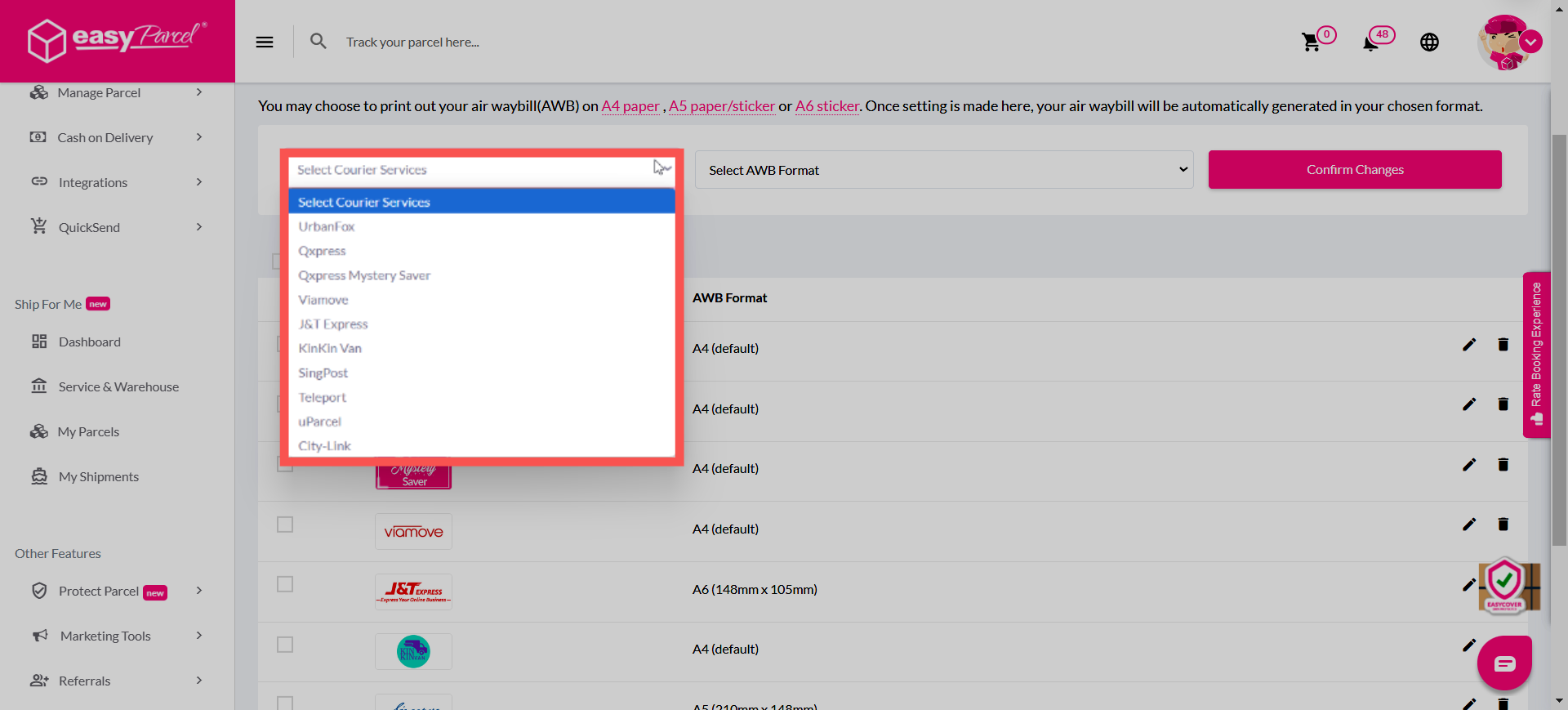Delete the first A4 (default) row
This screenshot has height=710, width=1568.
pos(1503,345)
